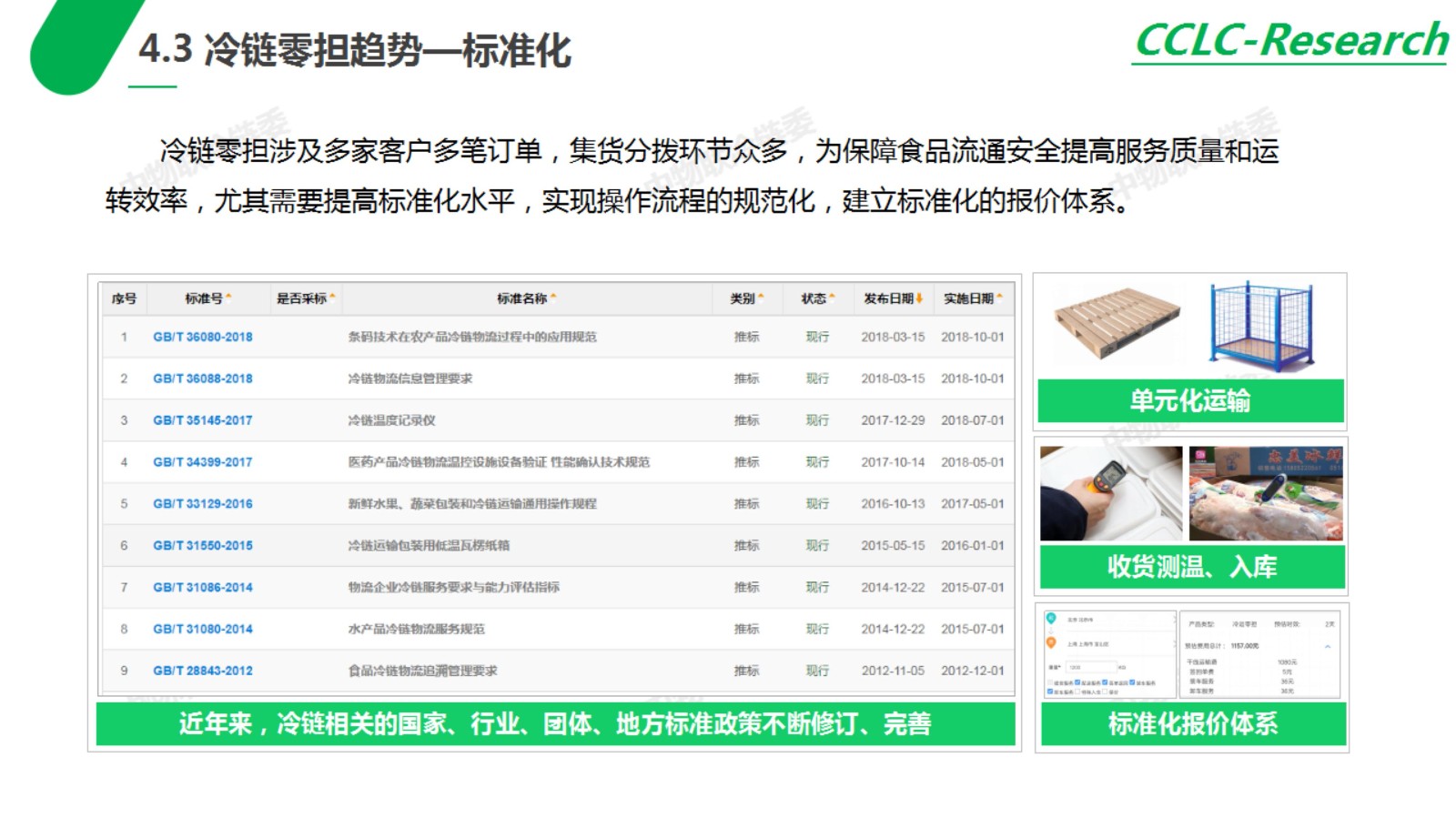Open standard link GB/T 36088-2018

point(202,379)
